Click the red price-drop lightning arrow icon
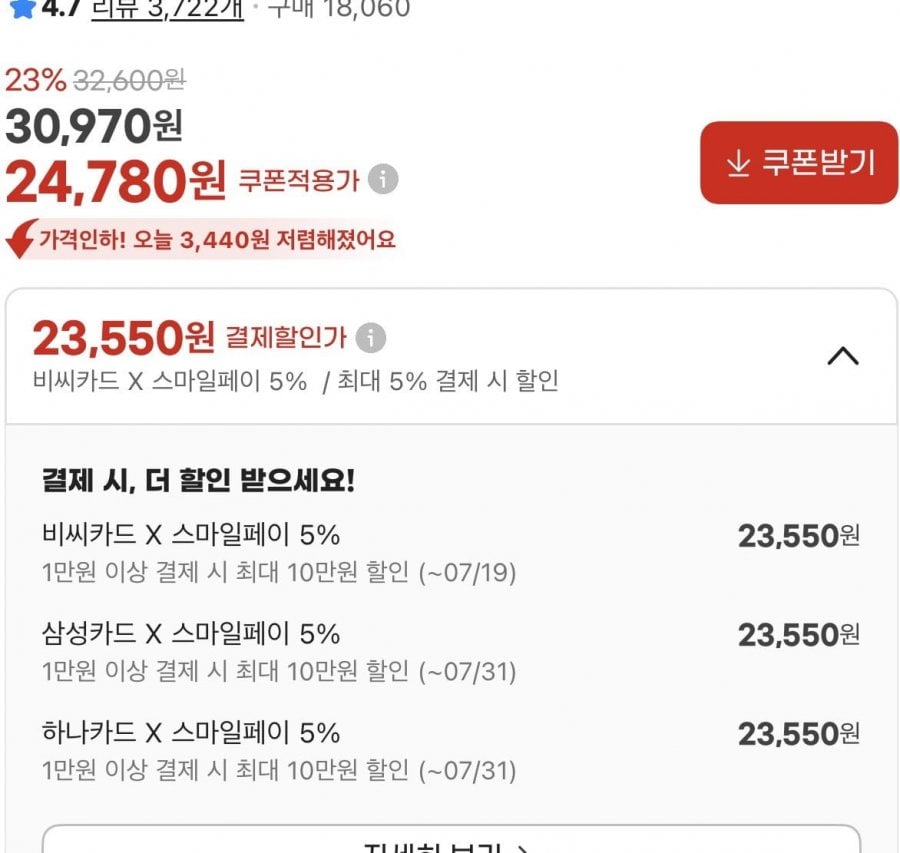 click(22, 238)
